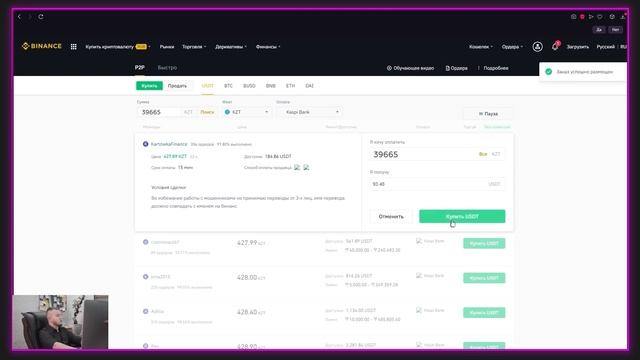Open the apps grid menu icon
This screenshot has width=640, height=360.
[73, 47]
